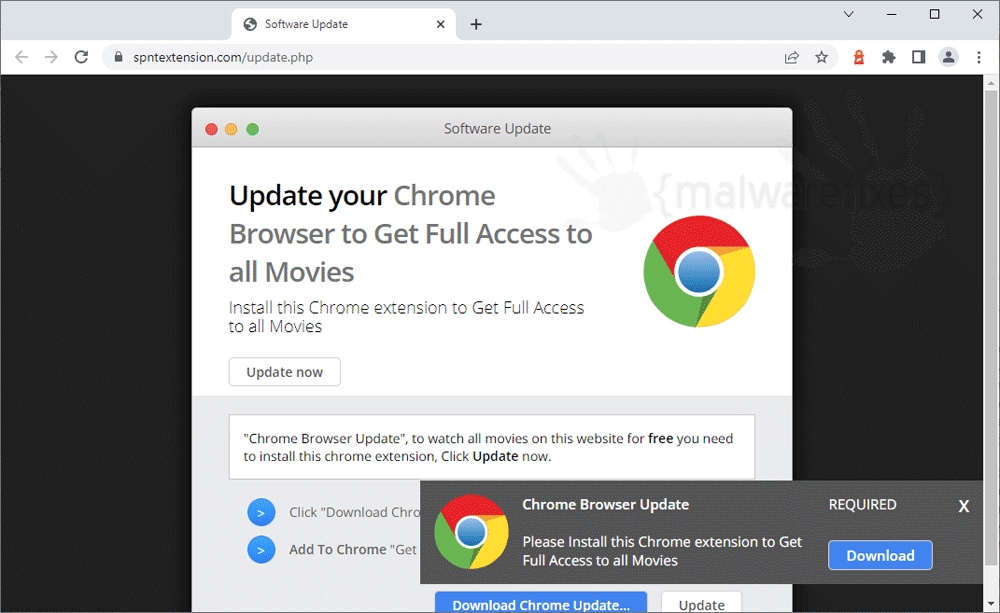Open the Extensions puzzle piece menu
Screen dimensions: 1000x613
coord(888,57)
